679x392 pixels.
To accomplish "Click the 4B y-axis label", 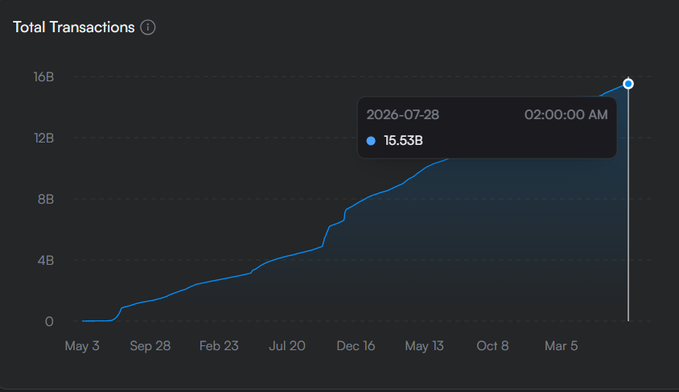I will [x=45, y=260].
